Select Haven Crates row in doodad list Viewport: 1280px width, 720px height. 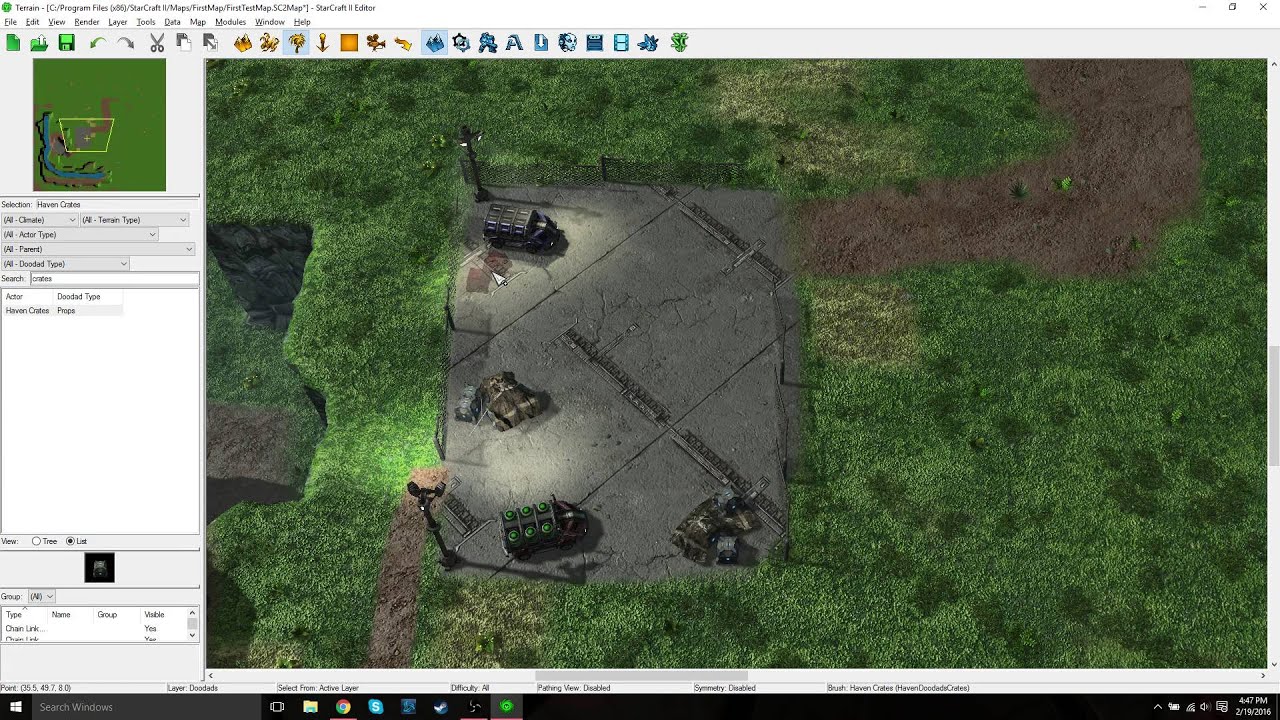(x=62, y=311)
